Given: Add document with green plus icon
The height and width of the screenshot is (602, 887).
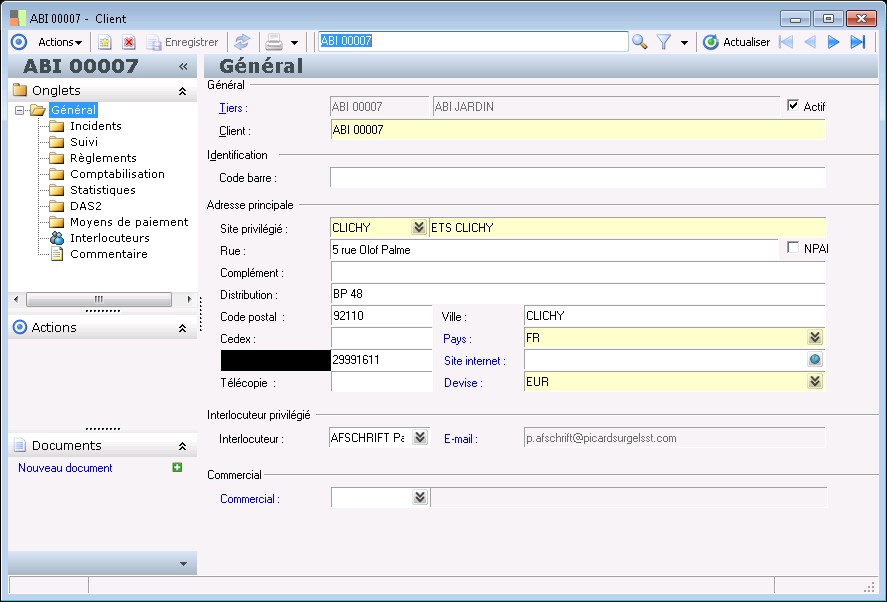Looking at the screenshot, I should pyautogui.click(x=177, y=467).
